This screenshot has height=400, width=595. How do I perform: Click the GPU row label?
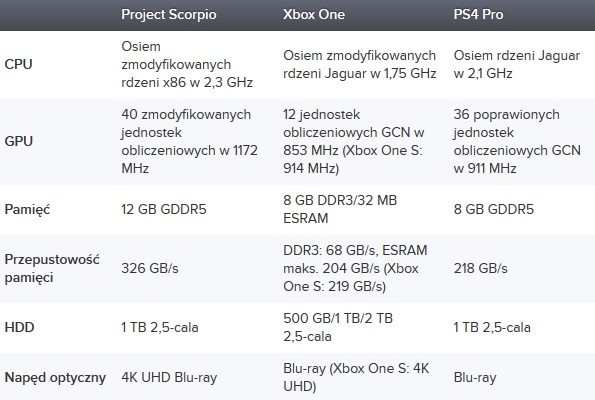[19, 141]
